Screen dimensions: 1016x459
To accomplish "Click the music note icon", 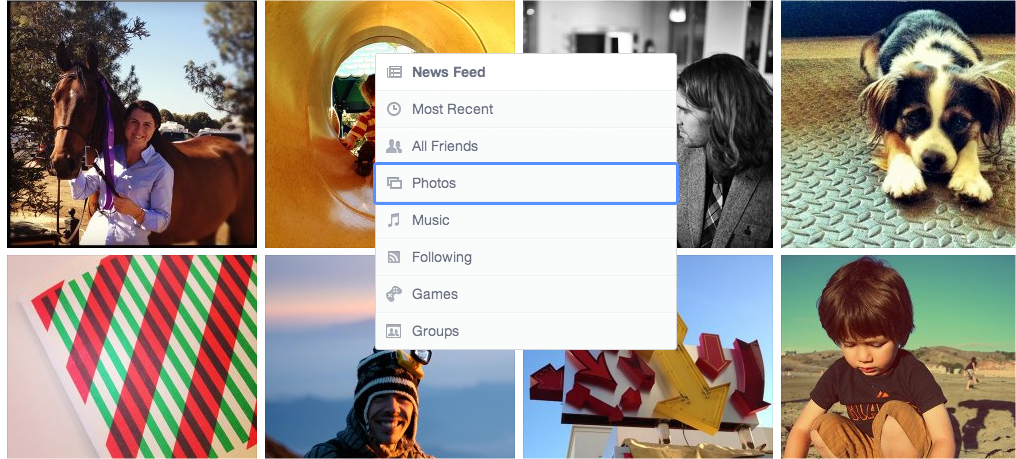I will pos(394,220).
